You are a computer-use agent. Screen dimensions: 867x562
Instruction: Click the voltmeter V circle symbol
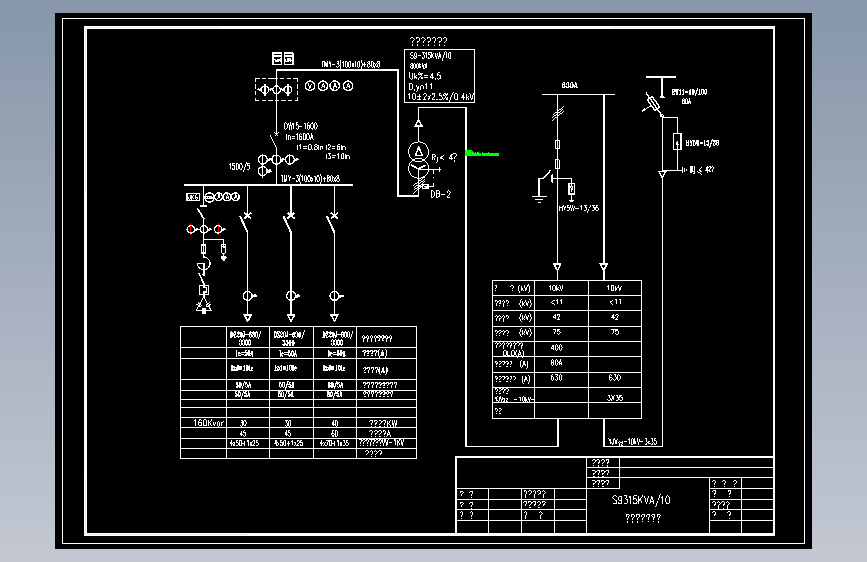coord(310,86)
